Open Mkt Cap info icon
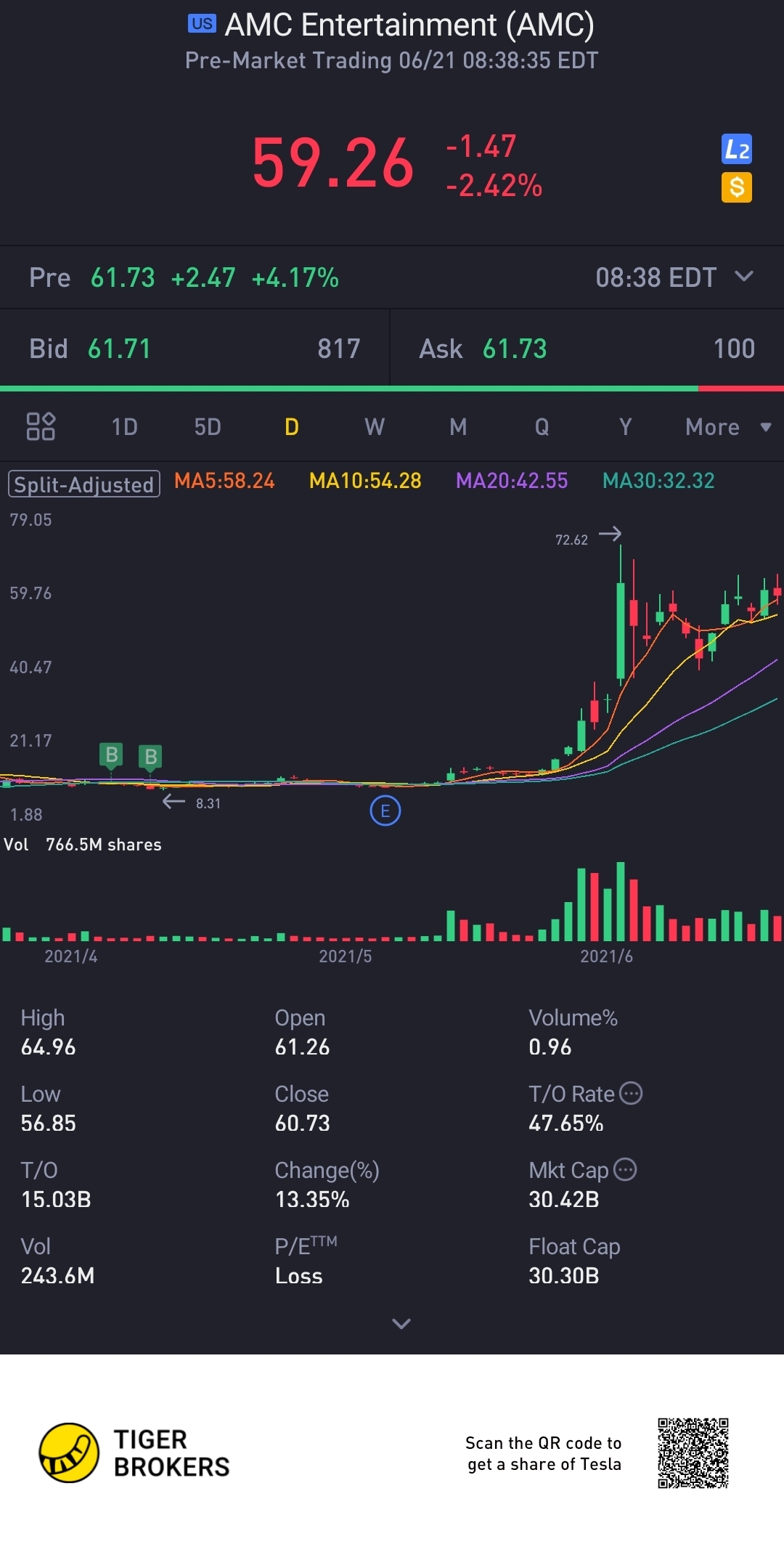784x1552 pixels. tap(625, 1169)
